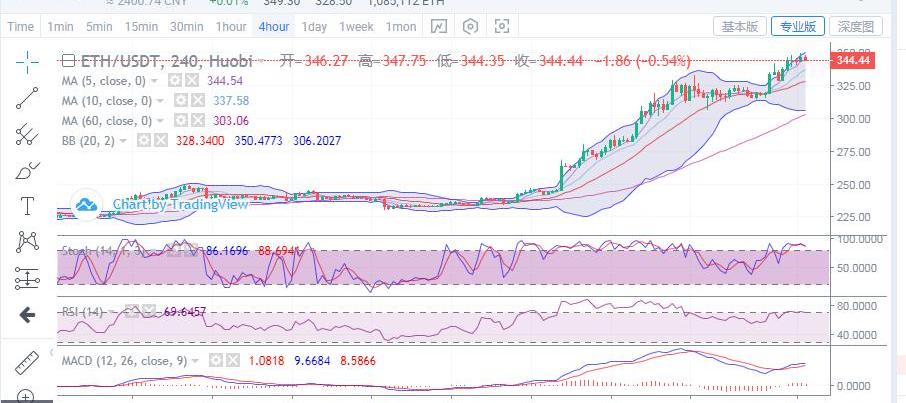The height and width of the screenshot is (403, 906).
Task: Switch to 1hour timeframe
Action: 231,27
